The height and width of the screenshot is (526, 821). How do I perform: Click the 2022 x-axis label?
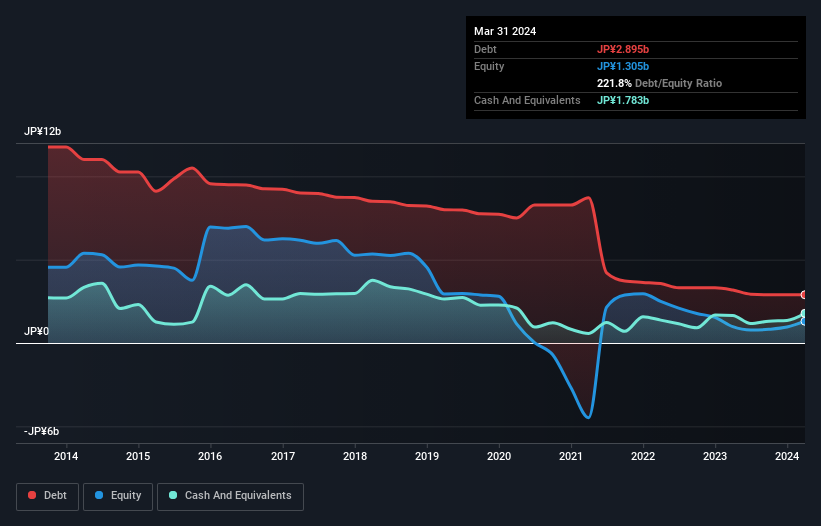click(643, 456)
